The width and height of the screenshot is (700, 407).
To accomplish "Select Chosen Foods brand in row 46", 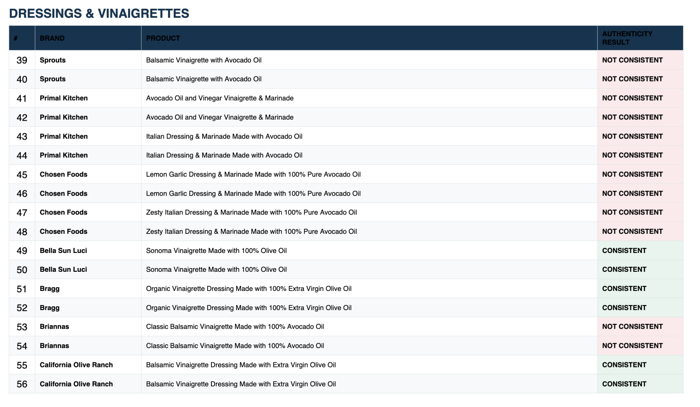I will pos(63,194).
